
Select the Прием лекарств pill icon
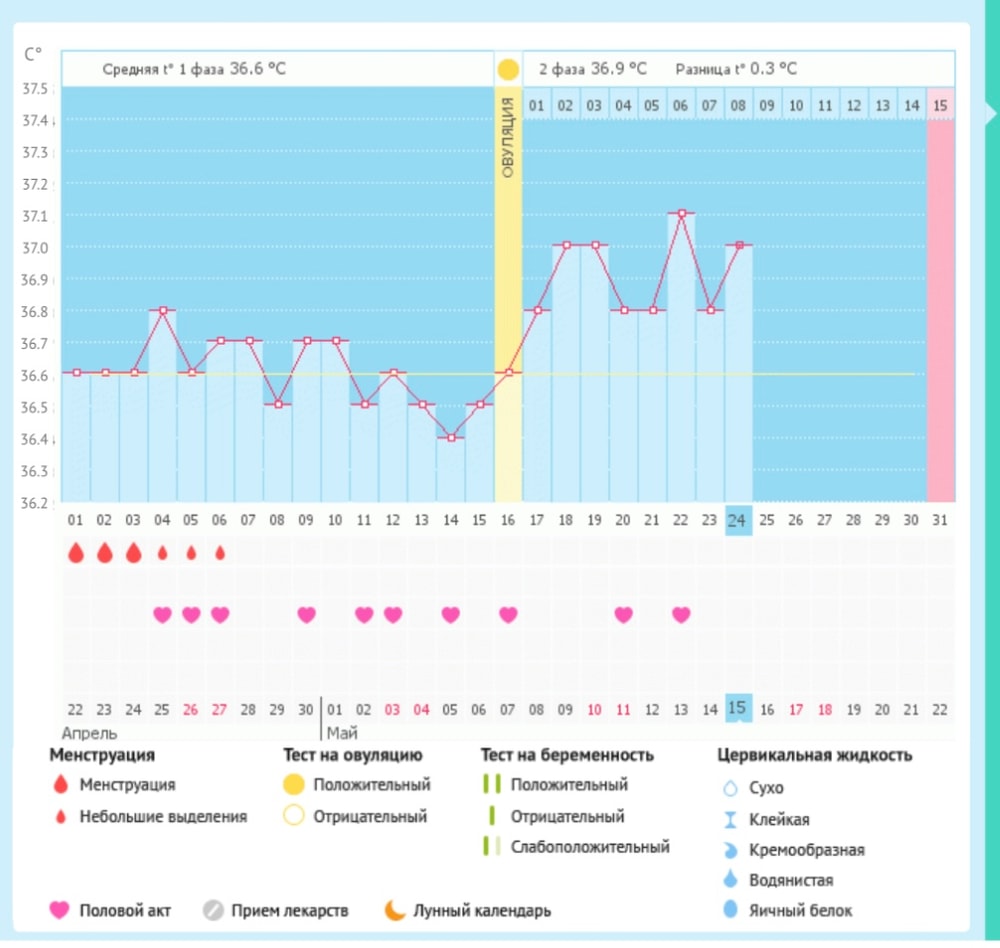(211, 910)
